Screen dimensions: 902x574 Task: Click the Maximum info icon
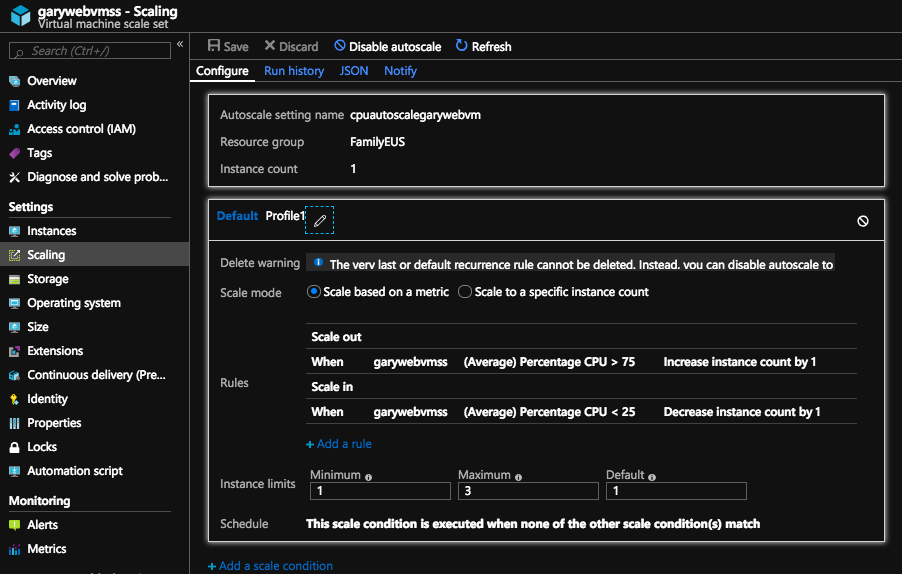coord(518,477)
